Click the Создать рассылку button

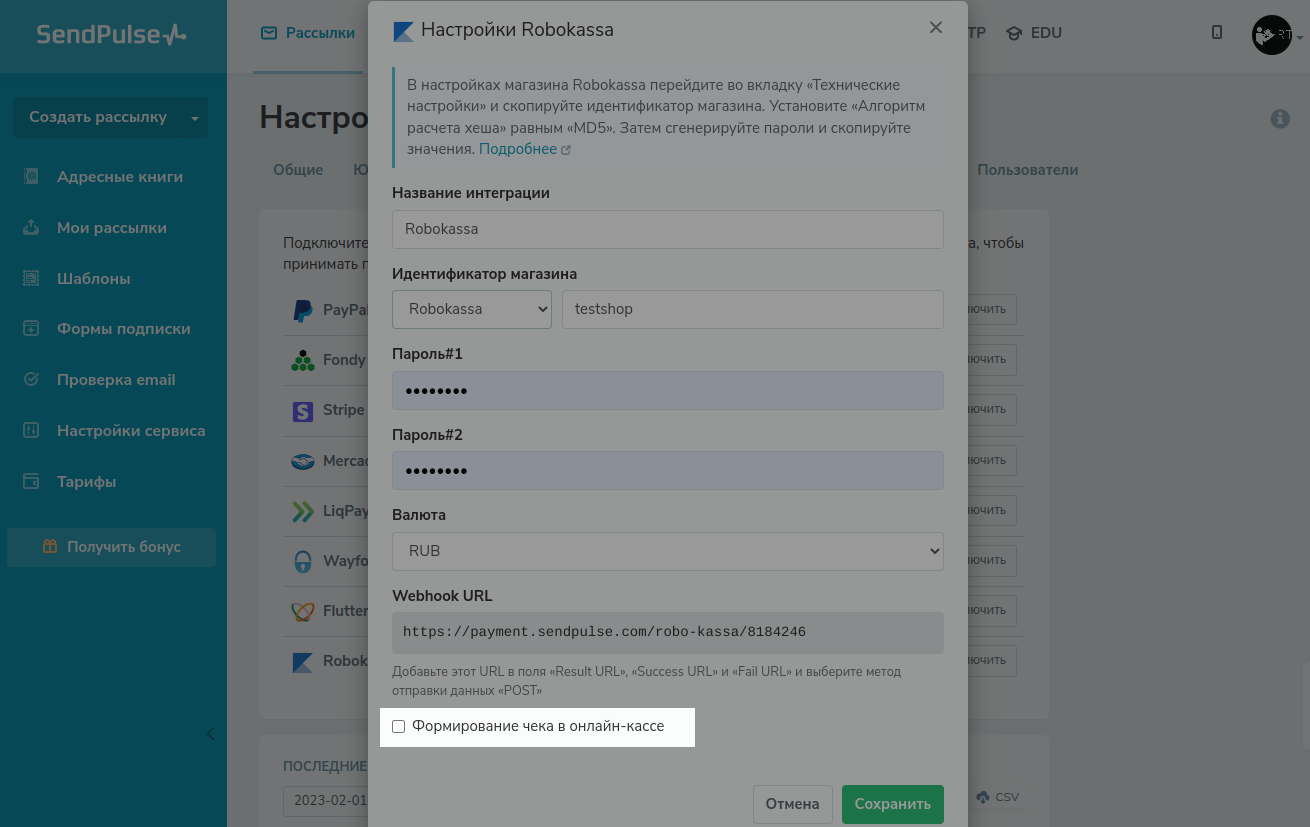(98, 117)
